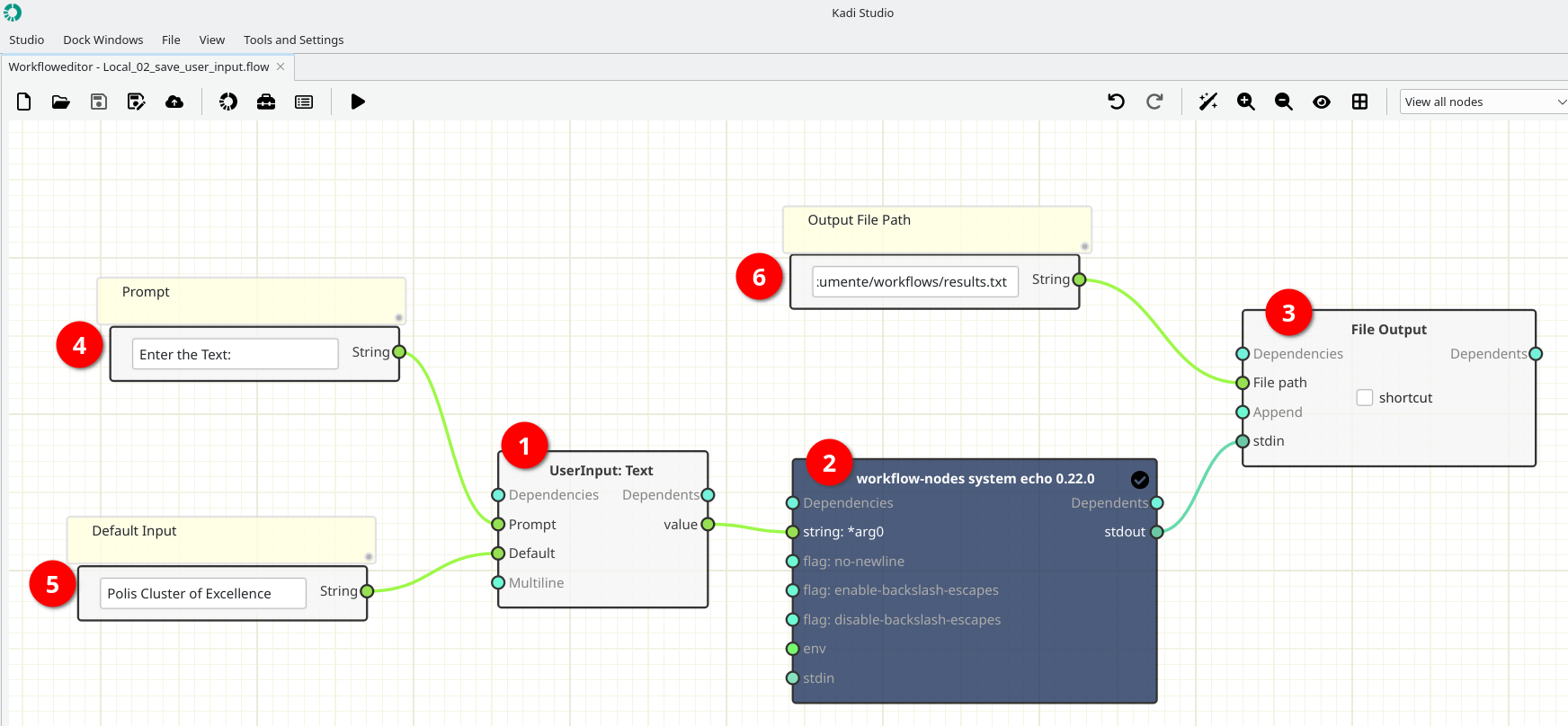Click File Output Dependencies port

click(x=1243, y=354)
